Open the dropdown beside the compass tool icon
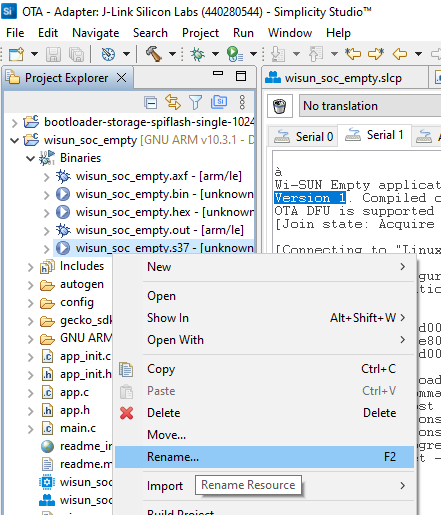Viewport: 441px width, 515px height. tap(126, 54)
